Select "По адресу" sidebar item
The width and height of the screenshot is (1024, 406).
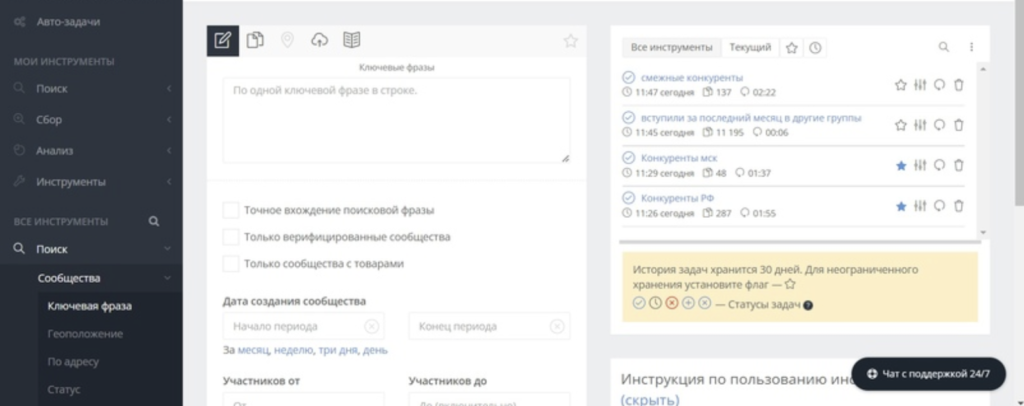[x=73, y=362]
